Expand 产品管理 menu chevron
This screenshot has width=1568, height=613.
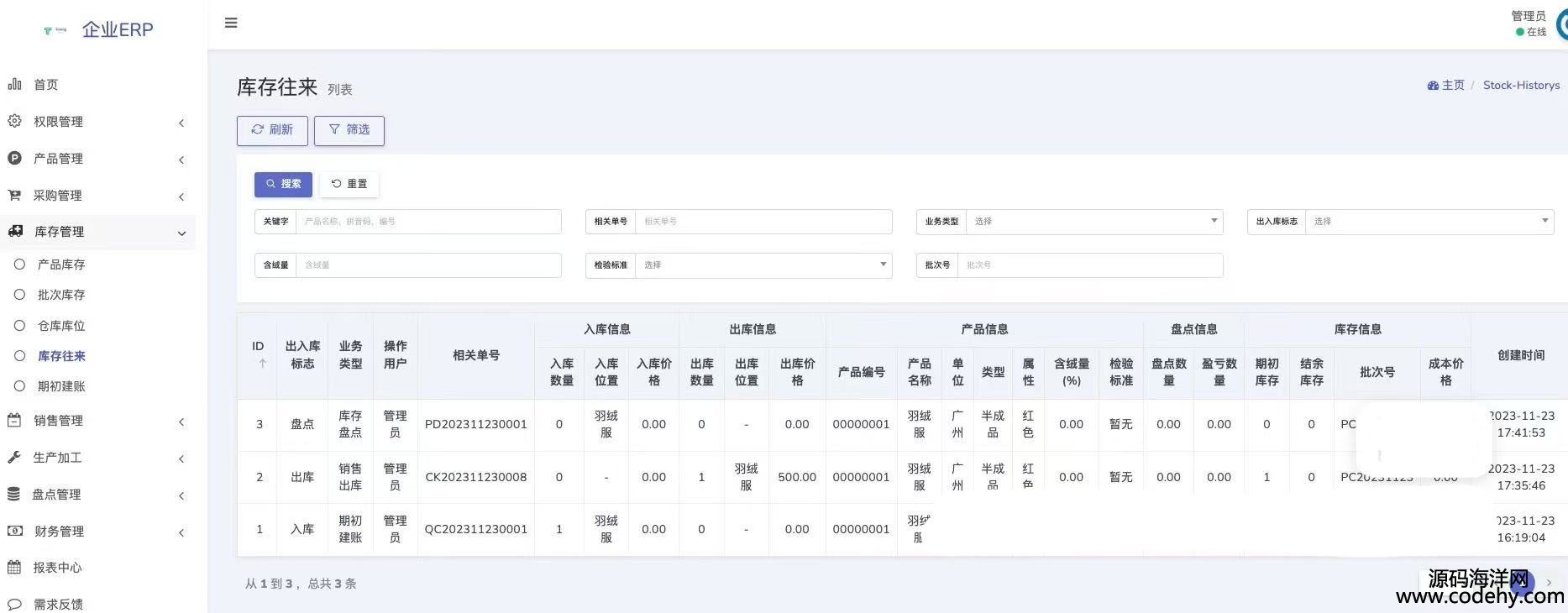[181, 160]
